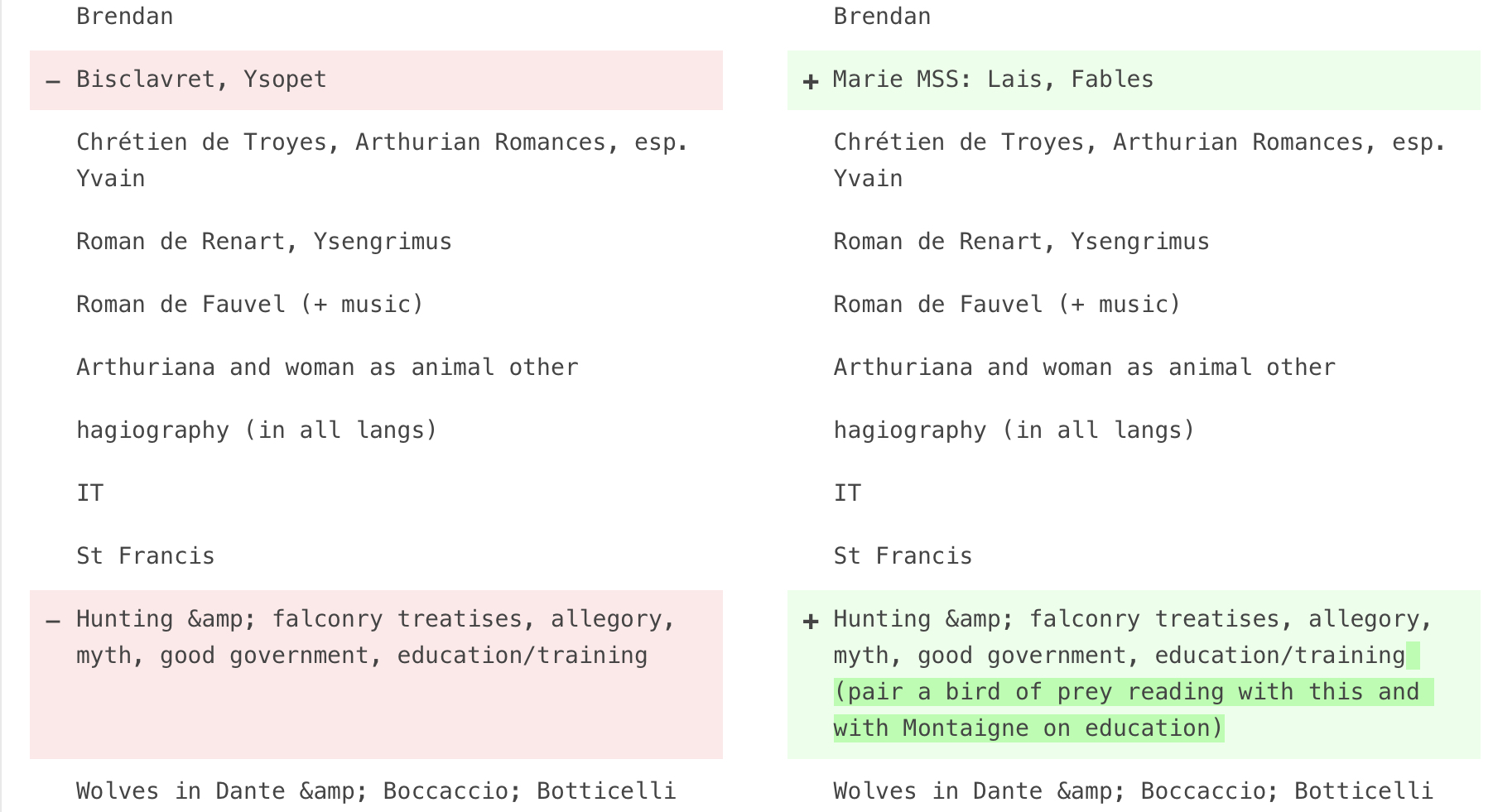Click right Roman de Fauvel (+ music) line

pos(1007,305)
